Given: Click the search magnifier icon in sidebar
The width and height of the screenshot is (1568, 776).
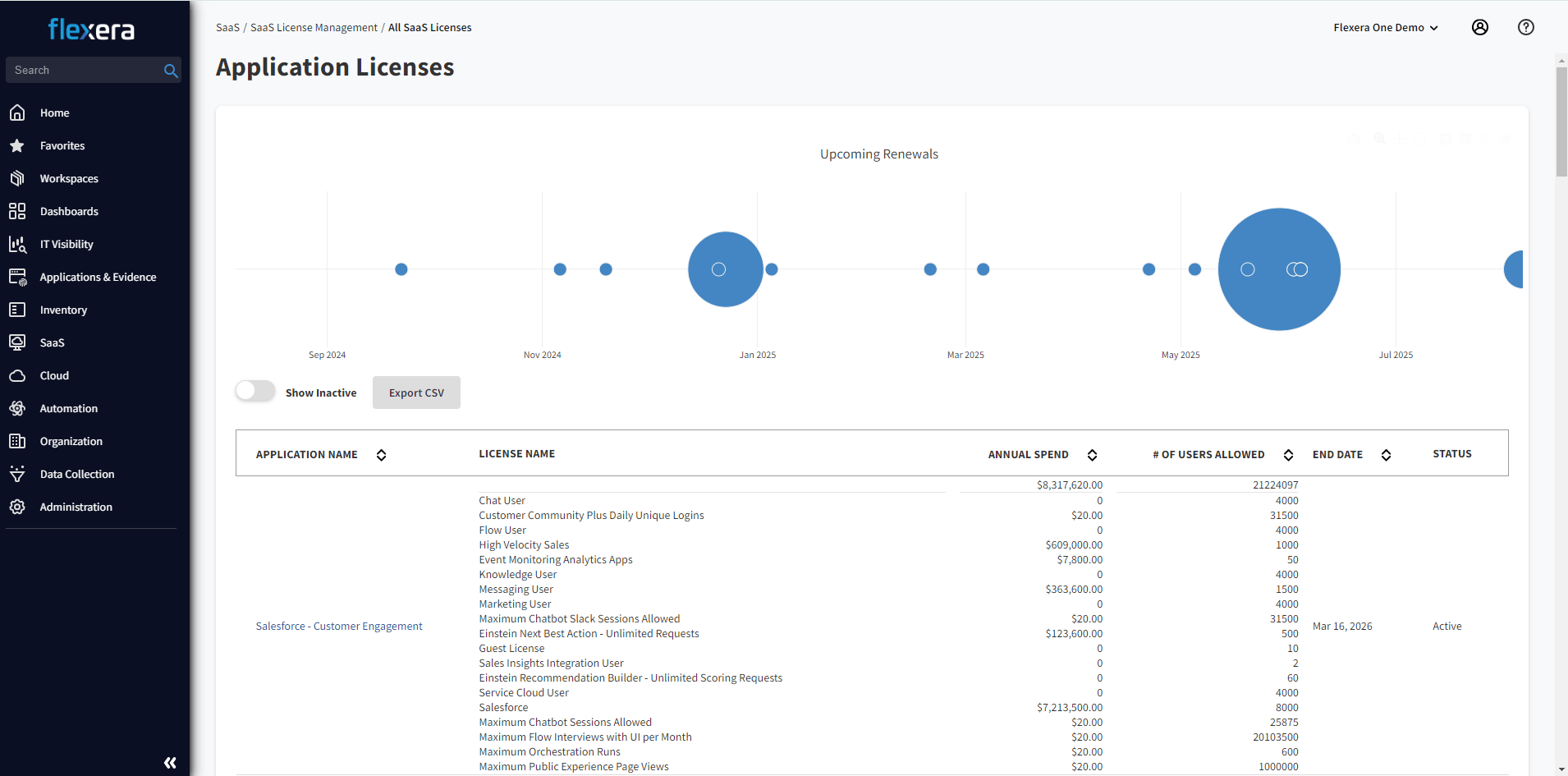Looking at the screenshot, I should (170, 71).
